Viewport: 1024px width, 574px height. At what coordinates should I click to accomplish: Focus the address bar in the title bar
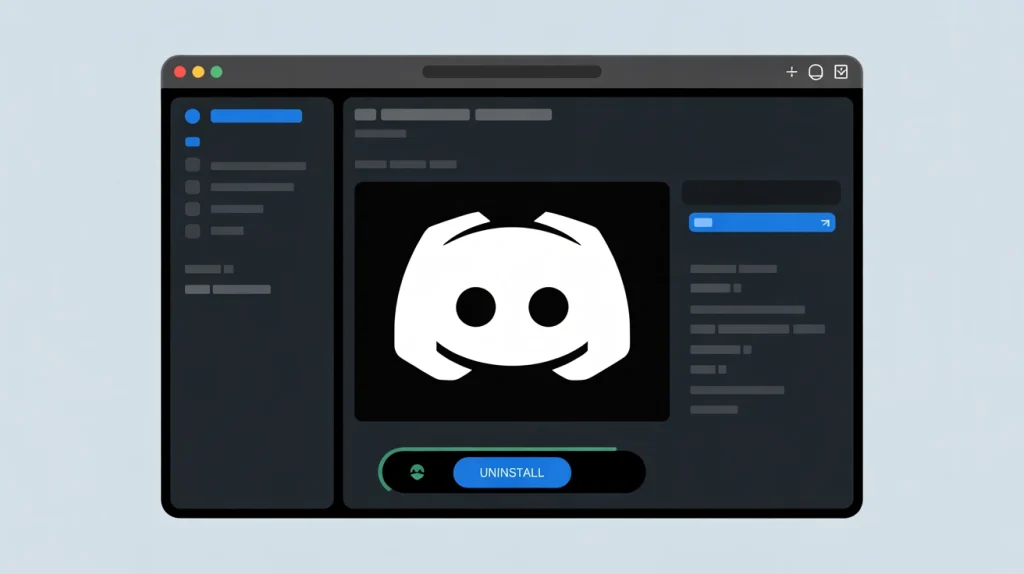pos(512,72)
